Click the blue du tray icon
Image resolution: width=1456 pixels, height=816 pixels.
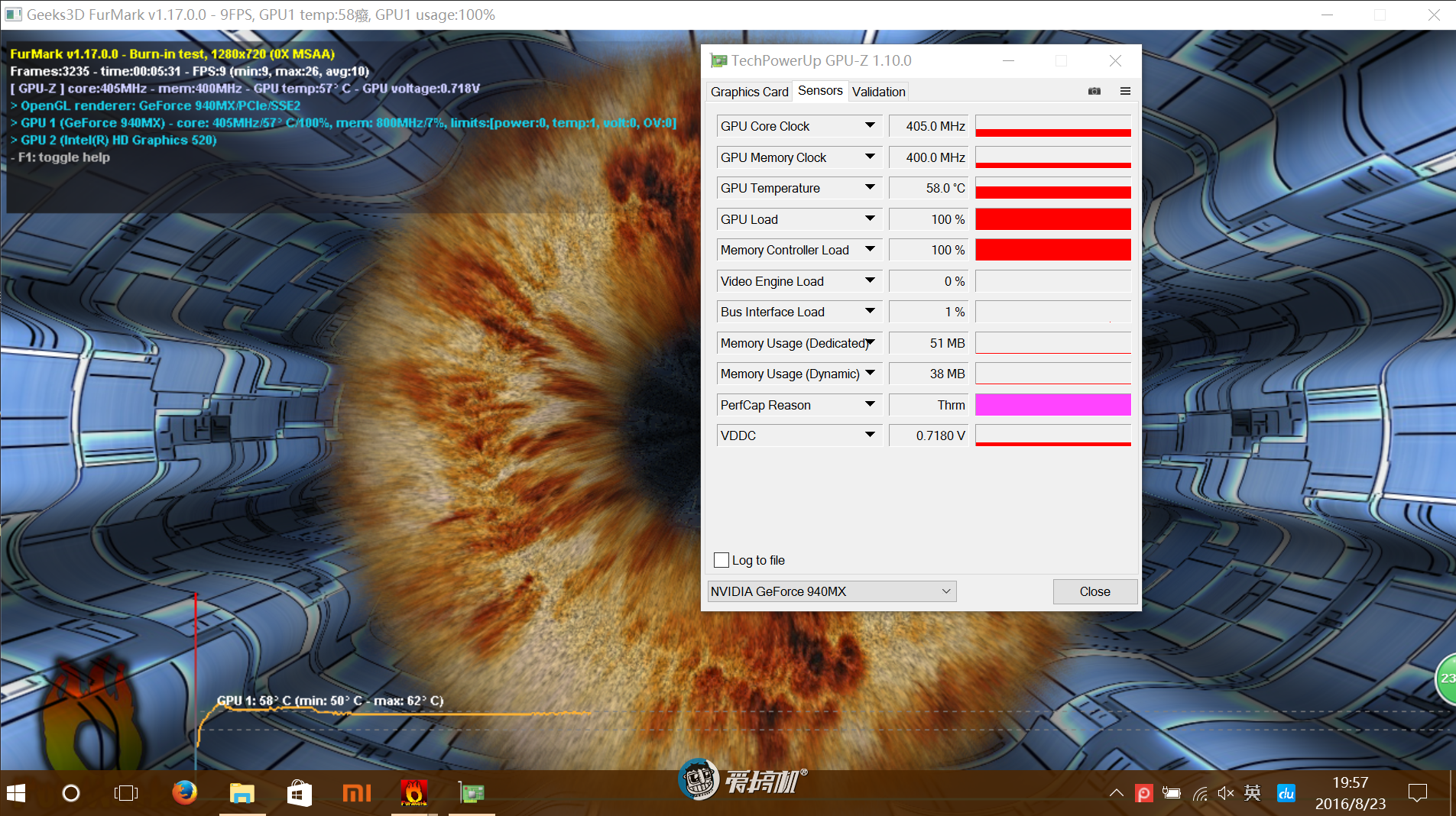tap(1286, 793)
